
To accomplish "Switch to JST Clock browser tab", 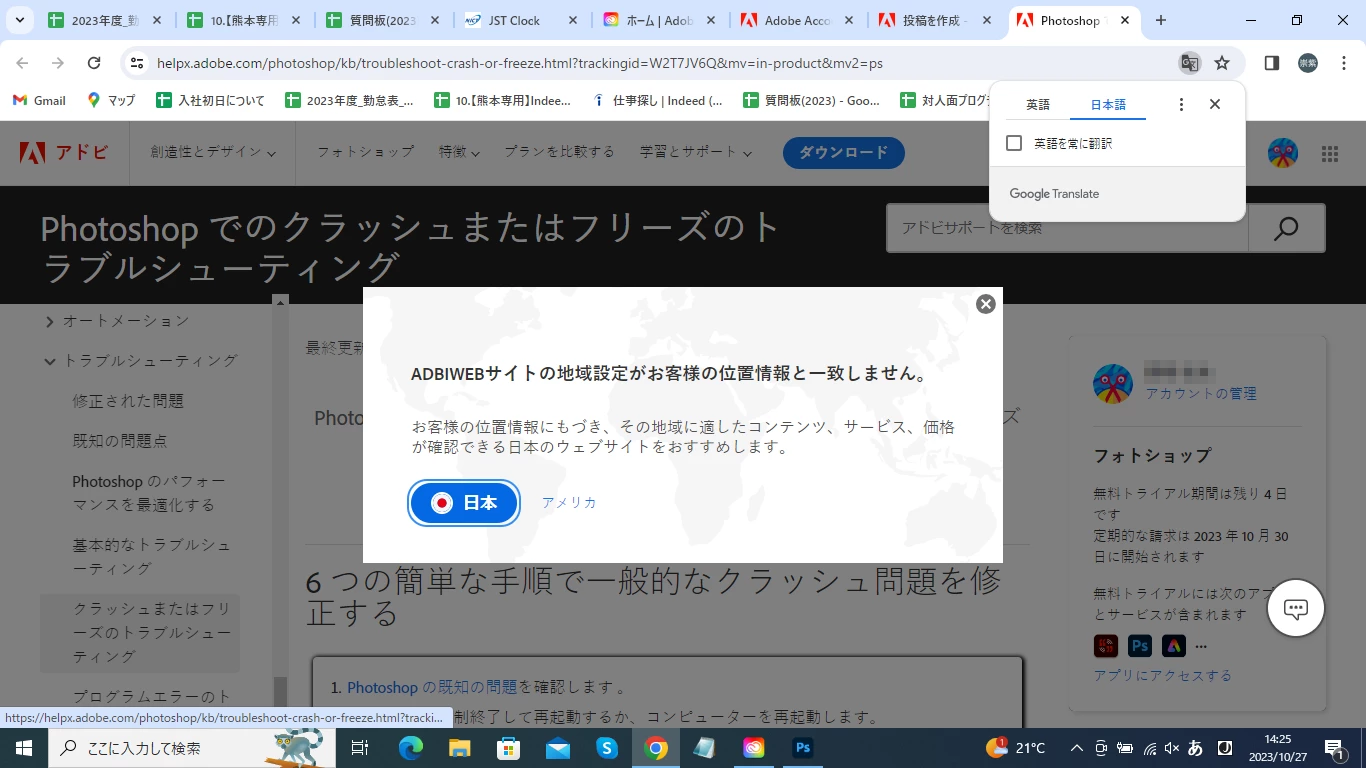I will (x=520, y=20).
